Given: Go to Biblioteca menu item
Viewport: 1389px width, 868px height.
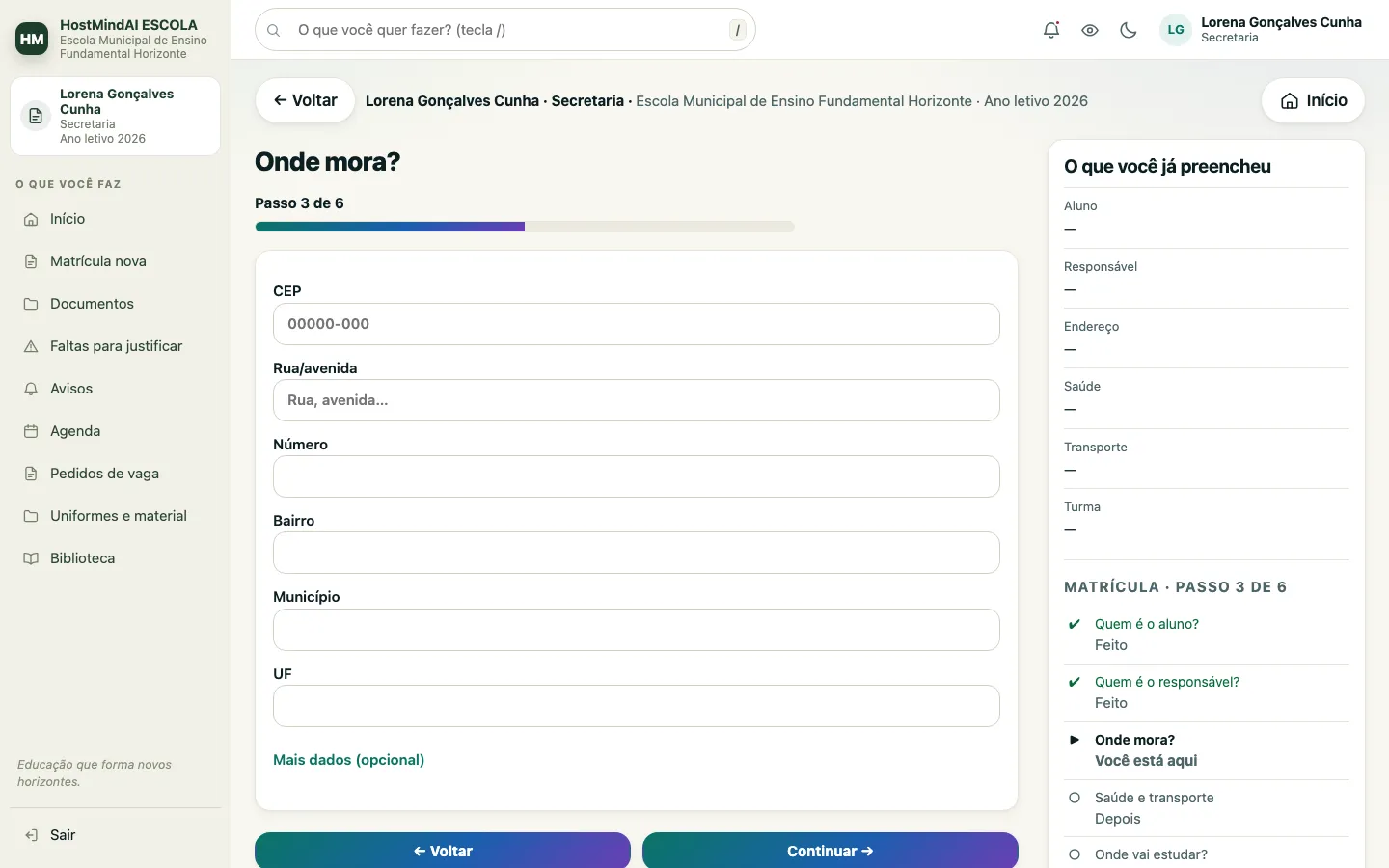Looking at the screenshot, I should click(116, 558).
